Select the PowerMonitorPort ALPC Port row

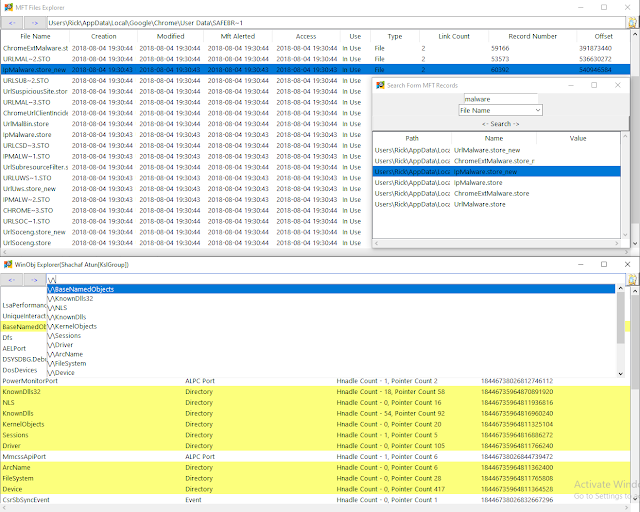coord(315,381)
